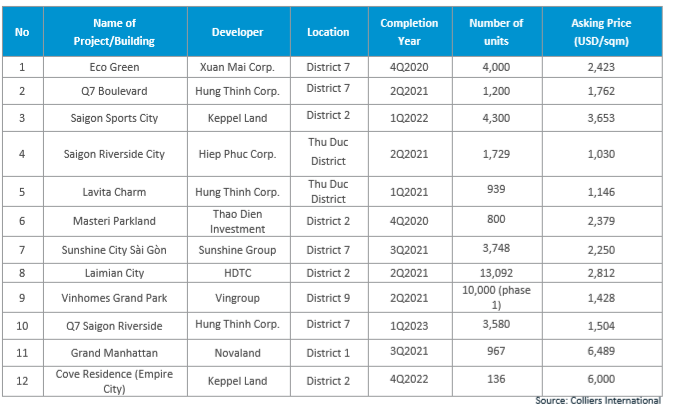Click the '800' units cell
This screenshot has width=673, height=417.
click(497, 221)
